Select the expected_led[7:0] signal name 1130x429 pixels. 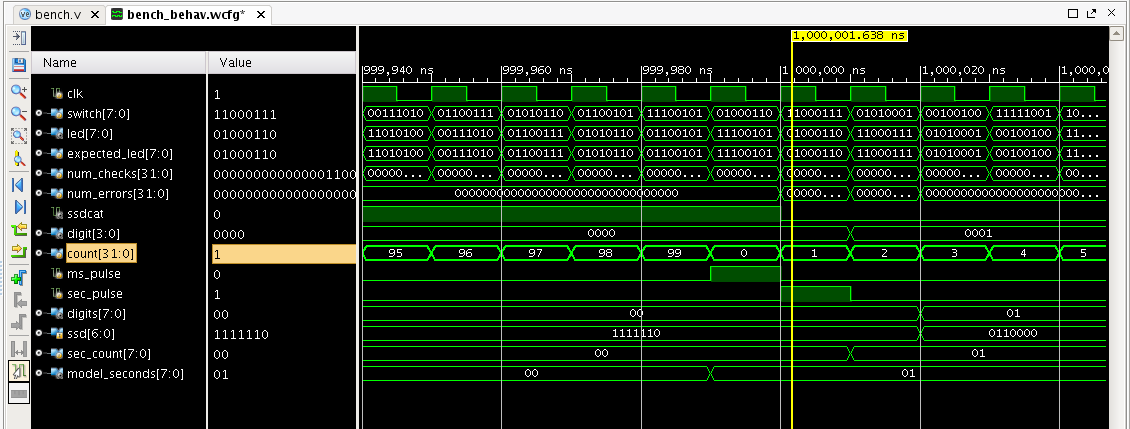pos(120,154)
